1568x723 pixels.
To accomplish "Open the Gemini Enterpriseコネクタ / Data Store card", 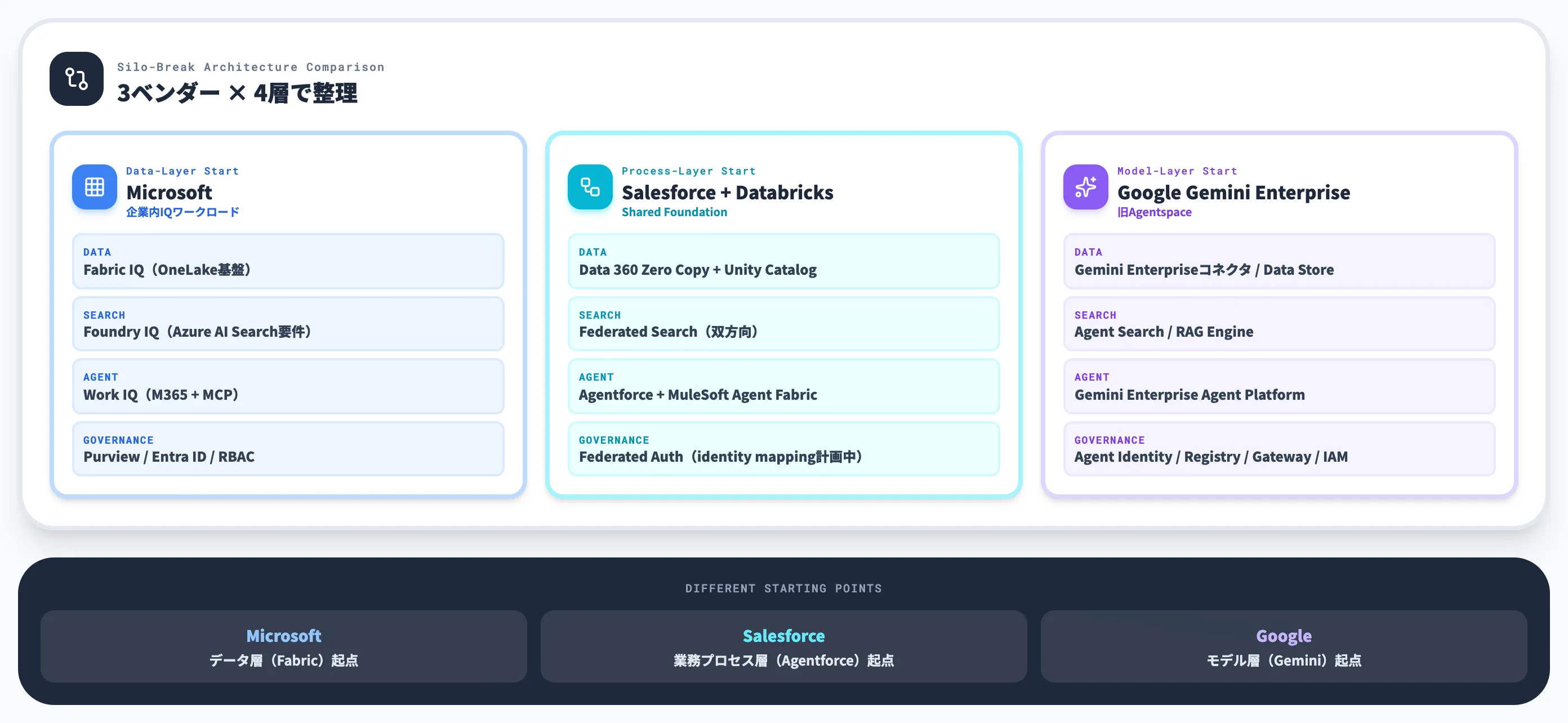I will coord(1279,261).
